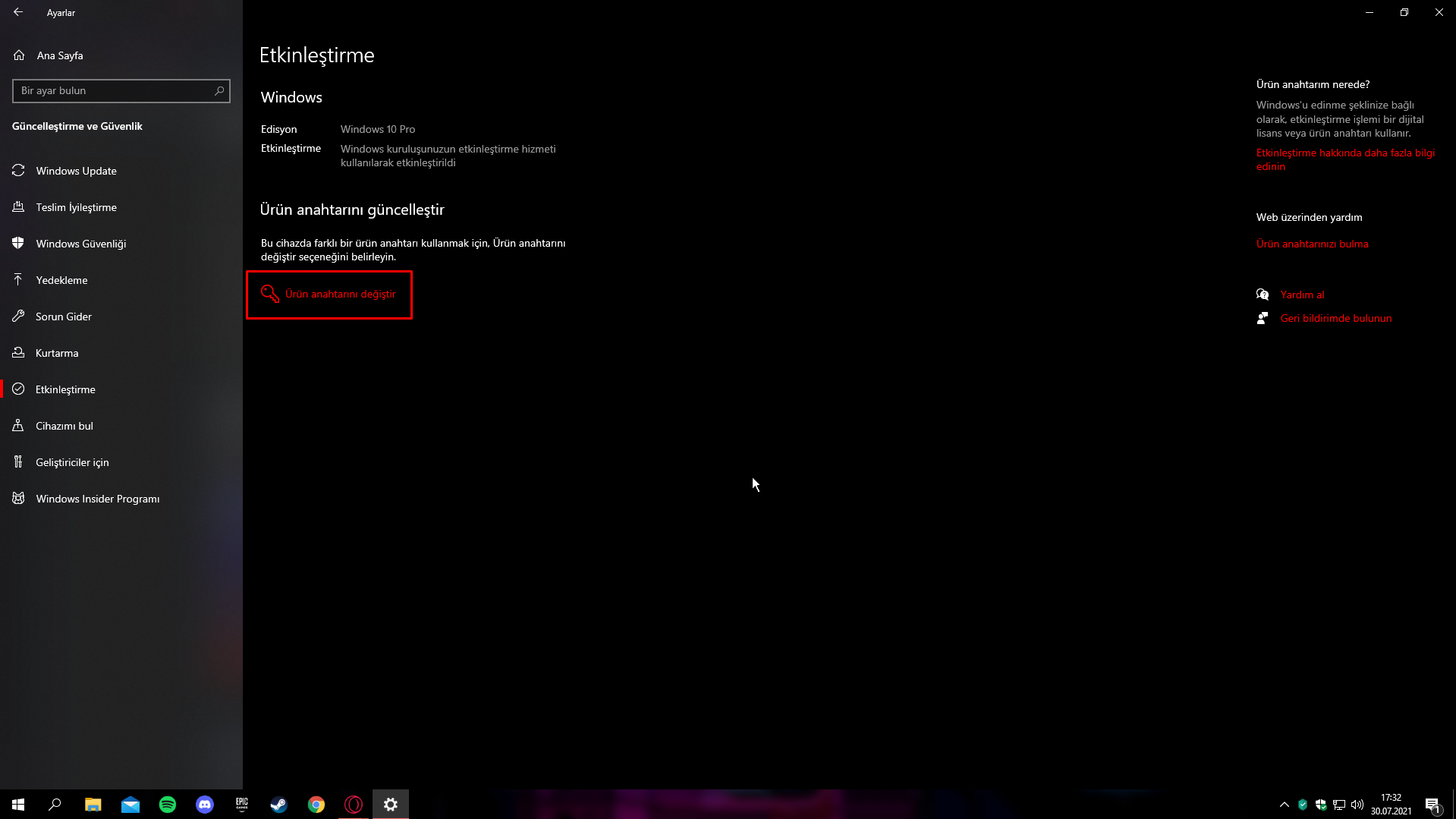Click the magnifier icon in the settings search box
The image size is (1456, 819).
click(x=219, y=91)
